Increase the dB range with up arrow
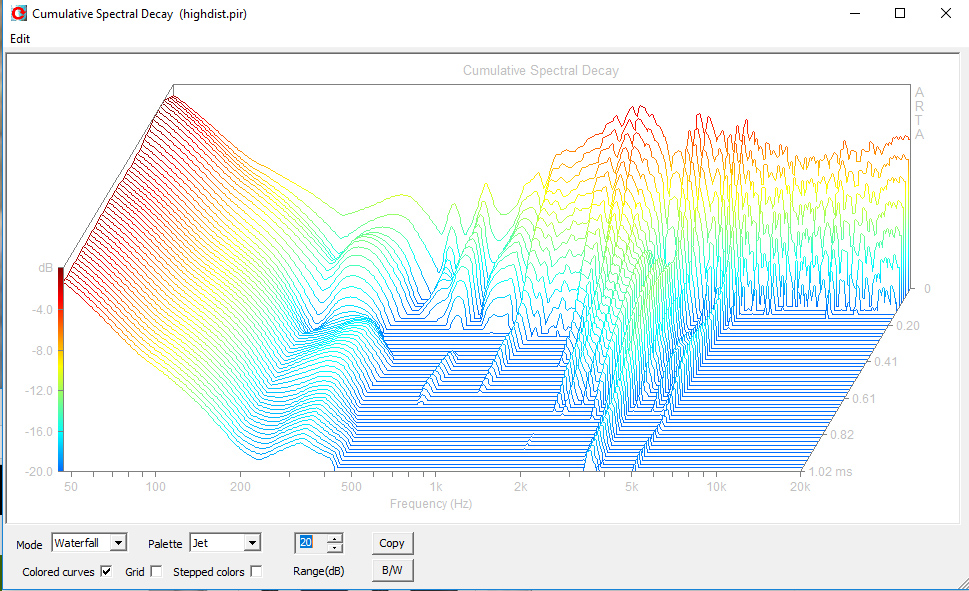969x591 pixels. (x=334, y=538)
